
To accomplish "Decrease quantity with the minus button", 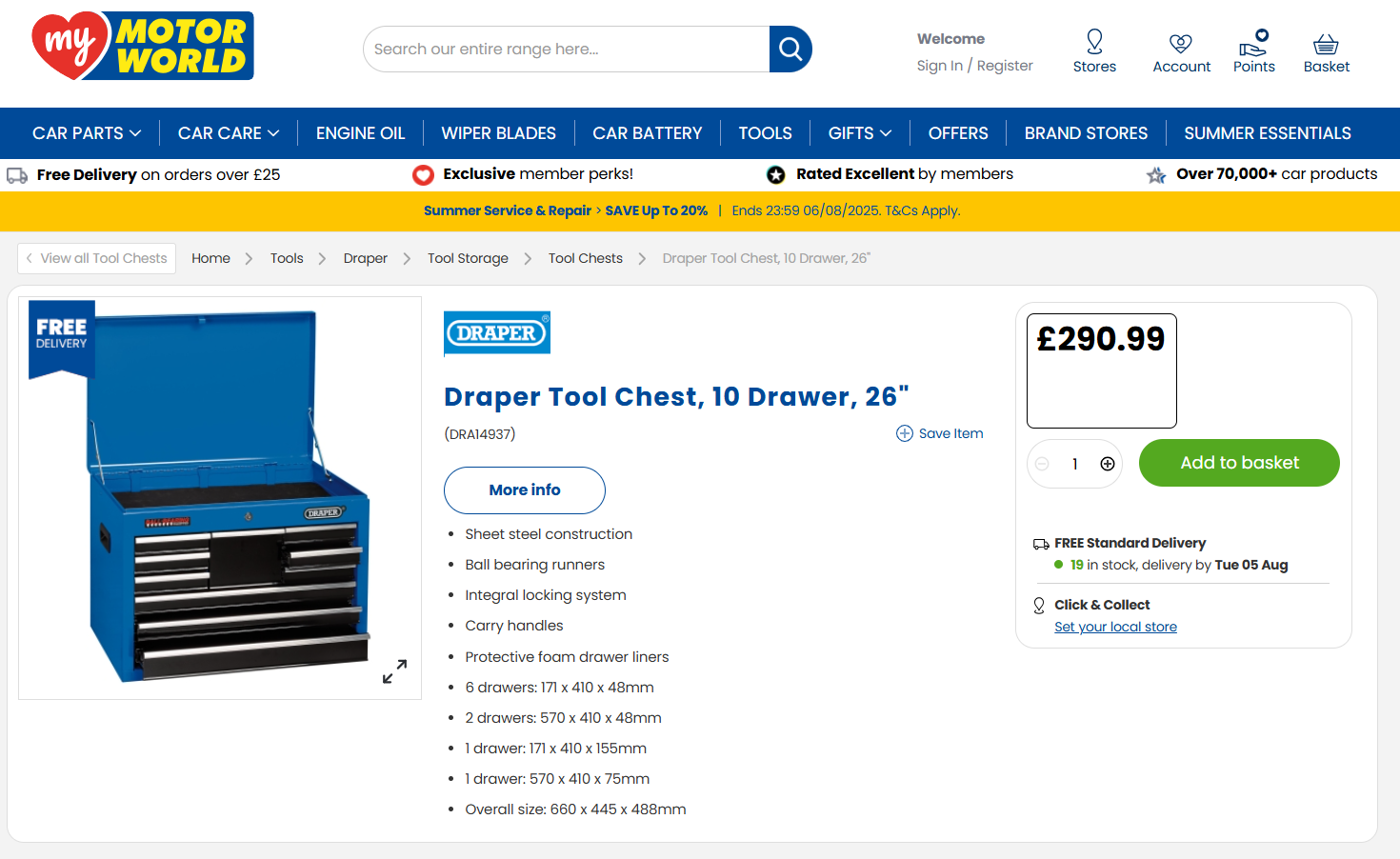I will pyautogui.click(x=1042, y=464).
